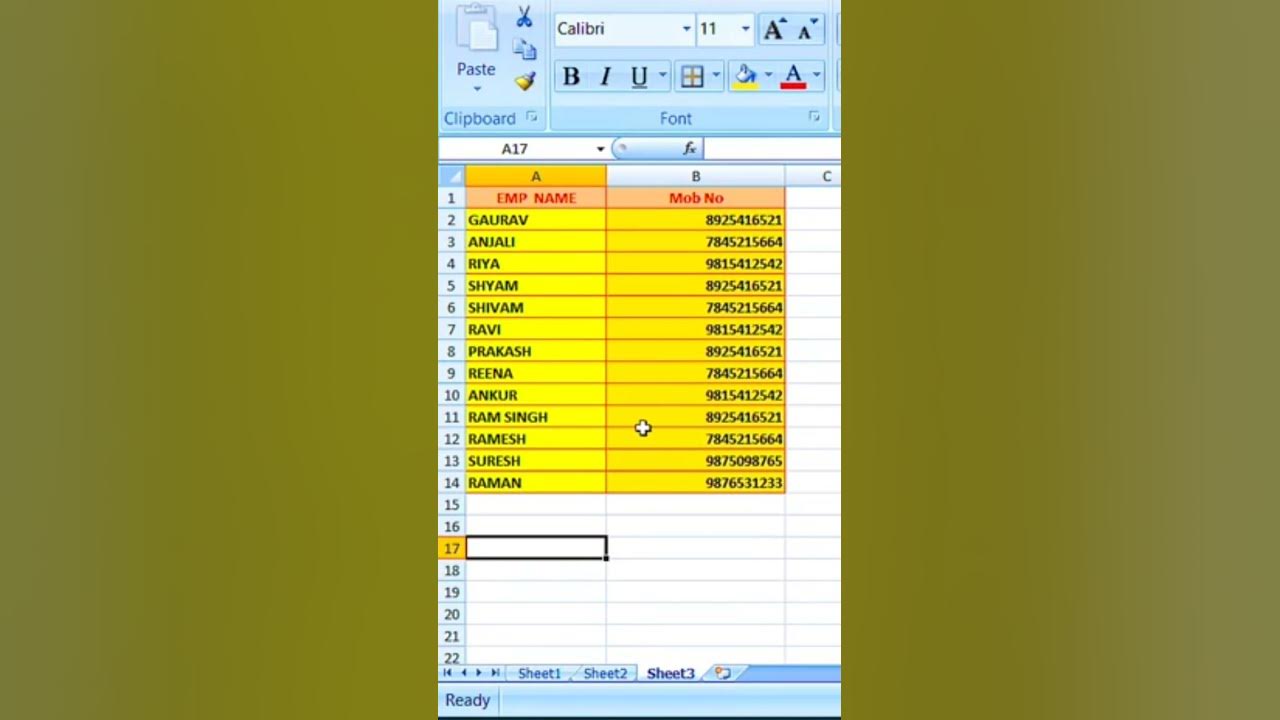
Task: Expand the font size dropdown arrow
Action: point(746,29)
